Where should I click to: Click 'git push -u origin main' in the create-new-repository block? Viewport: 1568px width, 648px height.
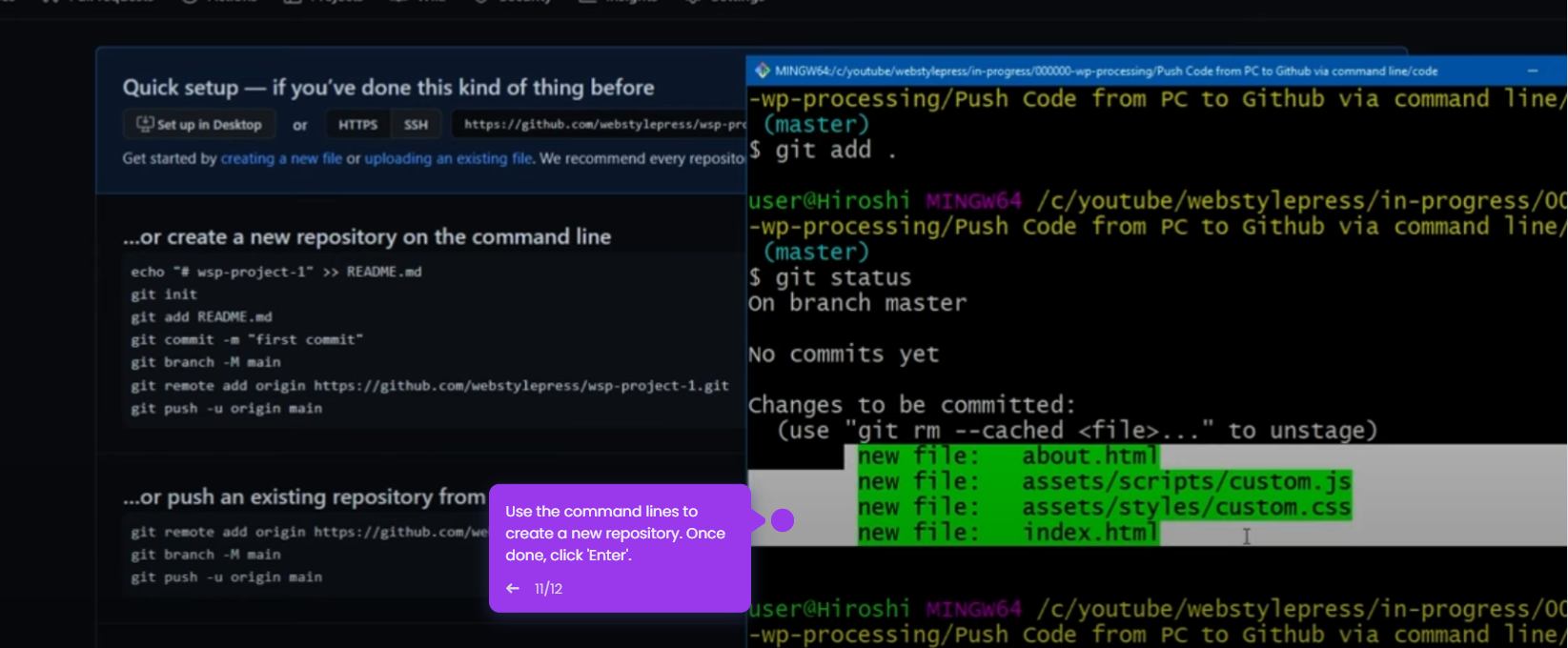pyautogui.click(x=227, y=408)
